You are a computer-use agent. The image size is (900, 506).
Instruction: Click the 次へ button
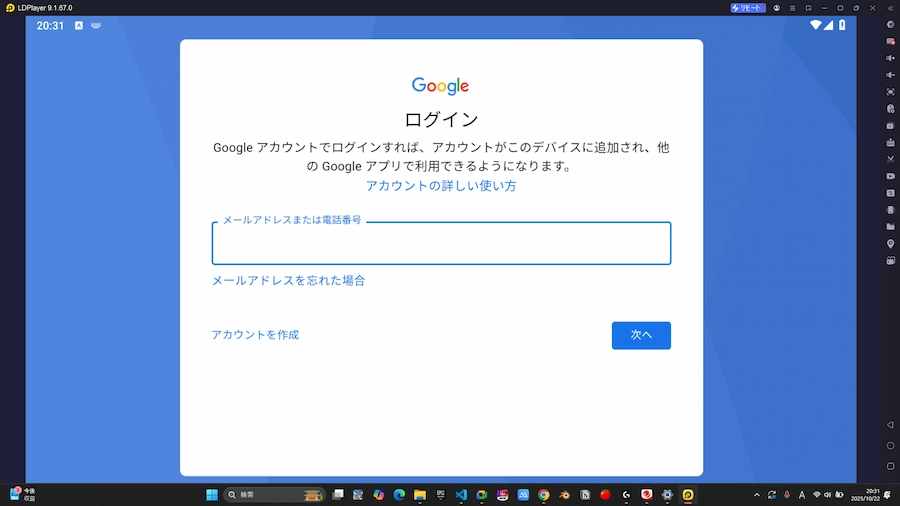(641, 336)
